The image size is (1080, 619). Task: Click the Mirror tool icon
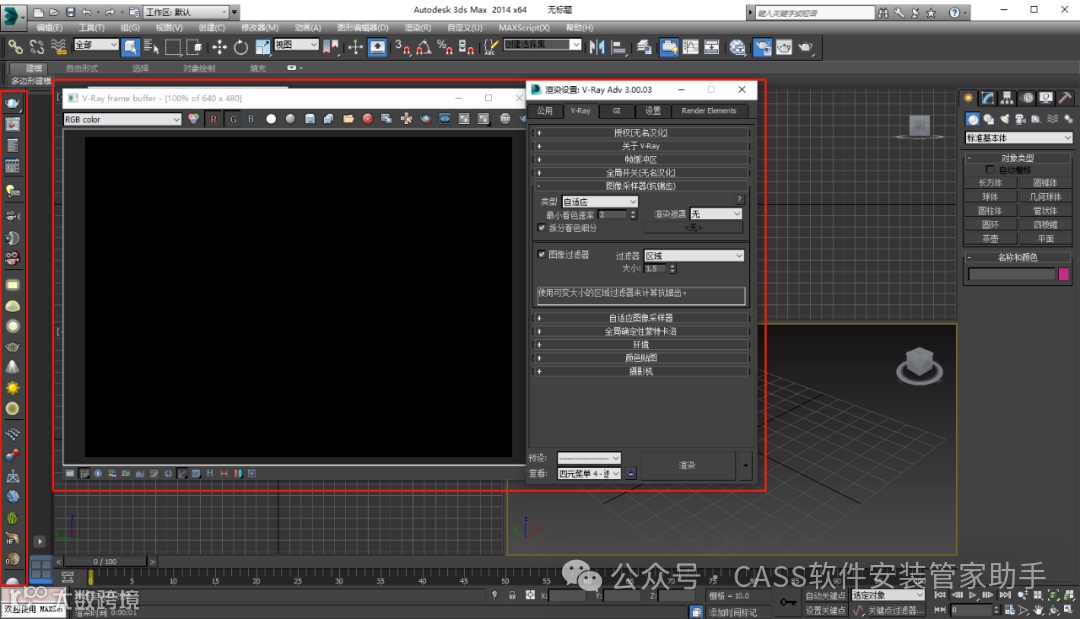click(596, 47)
